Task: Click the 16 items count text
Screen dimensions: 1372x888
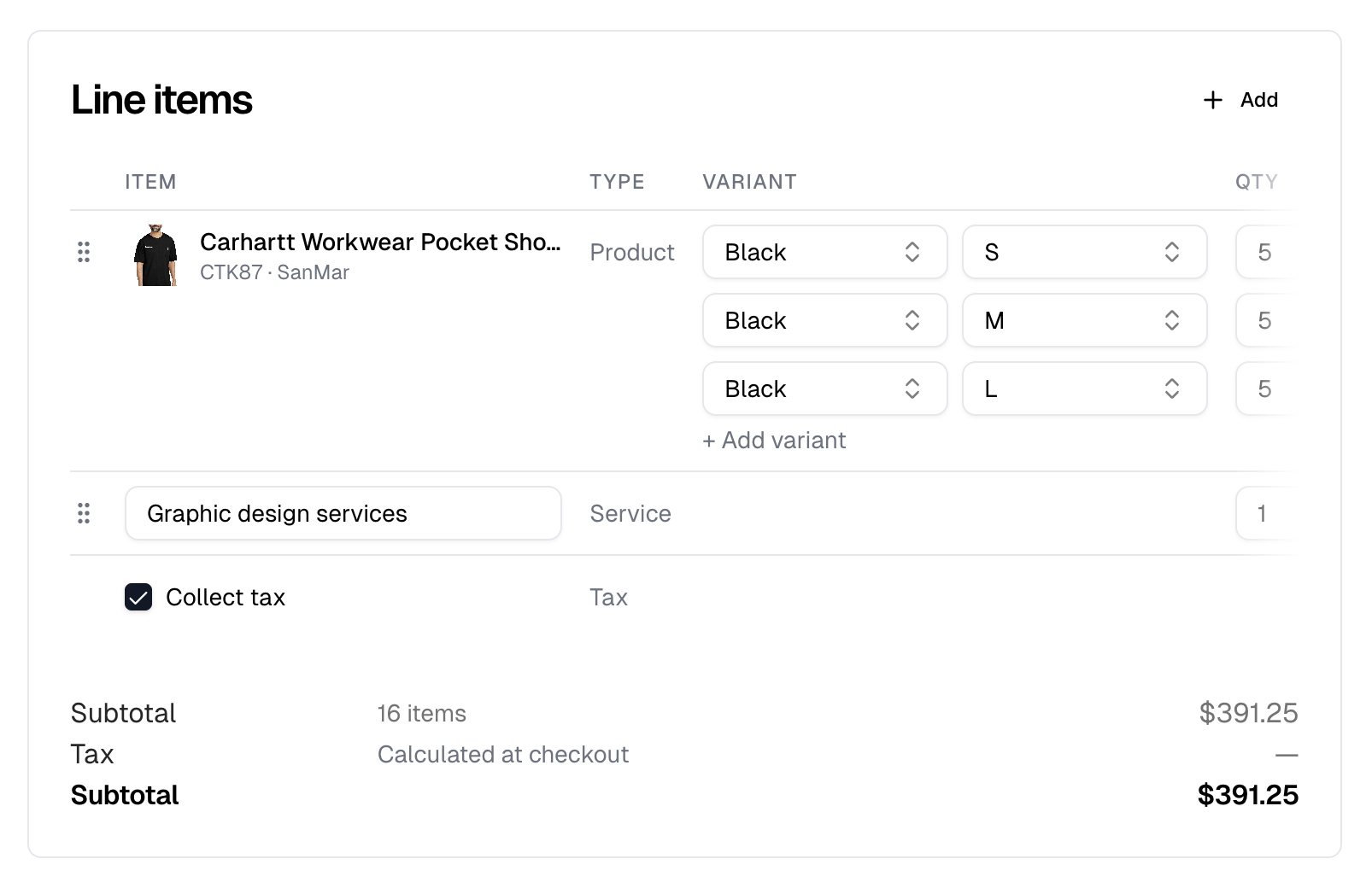Action: click(422, 713)
